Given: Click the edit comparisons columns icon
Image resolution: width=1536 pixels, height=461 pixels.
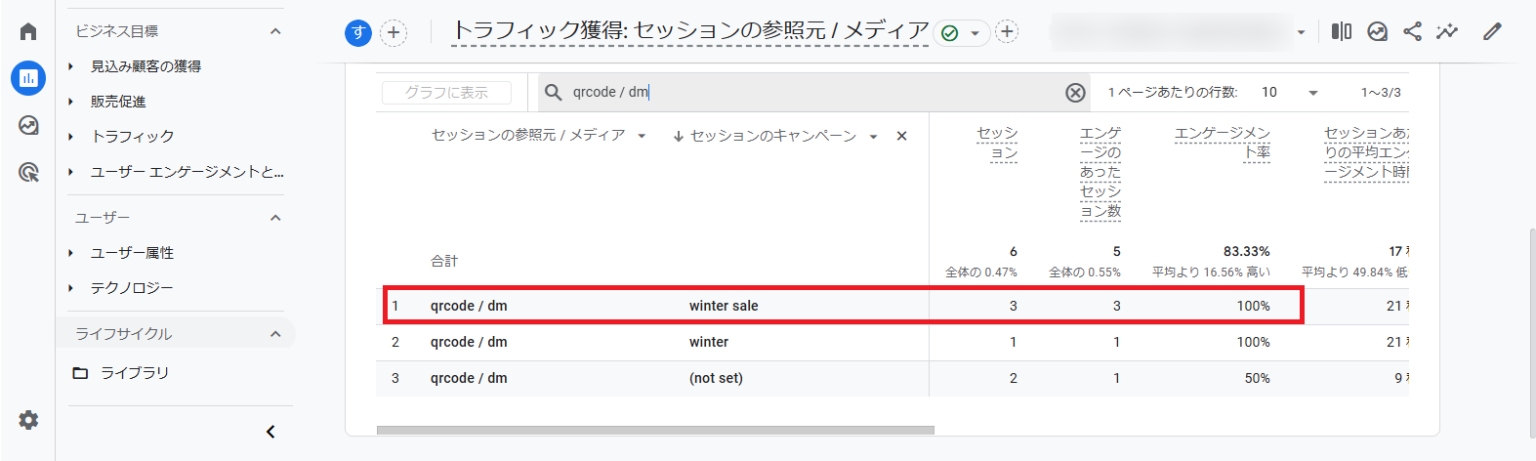Looking at the screenshot, I should (x=1342, y=32).
